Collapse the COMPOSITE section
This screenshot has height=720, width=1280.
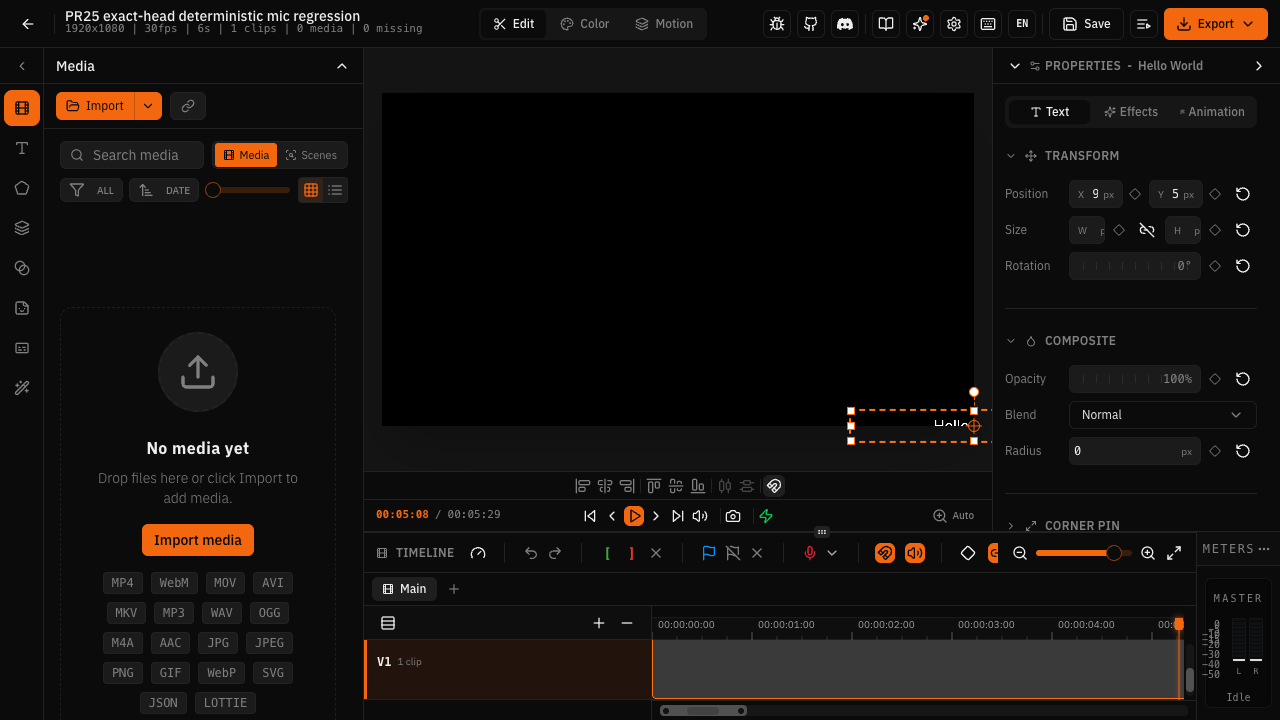click(1011, 341)
